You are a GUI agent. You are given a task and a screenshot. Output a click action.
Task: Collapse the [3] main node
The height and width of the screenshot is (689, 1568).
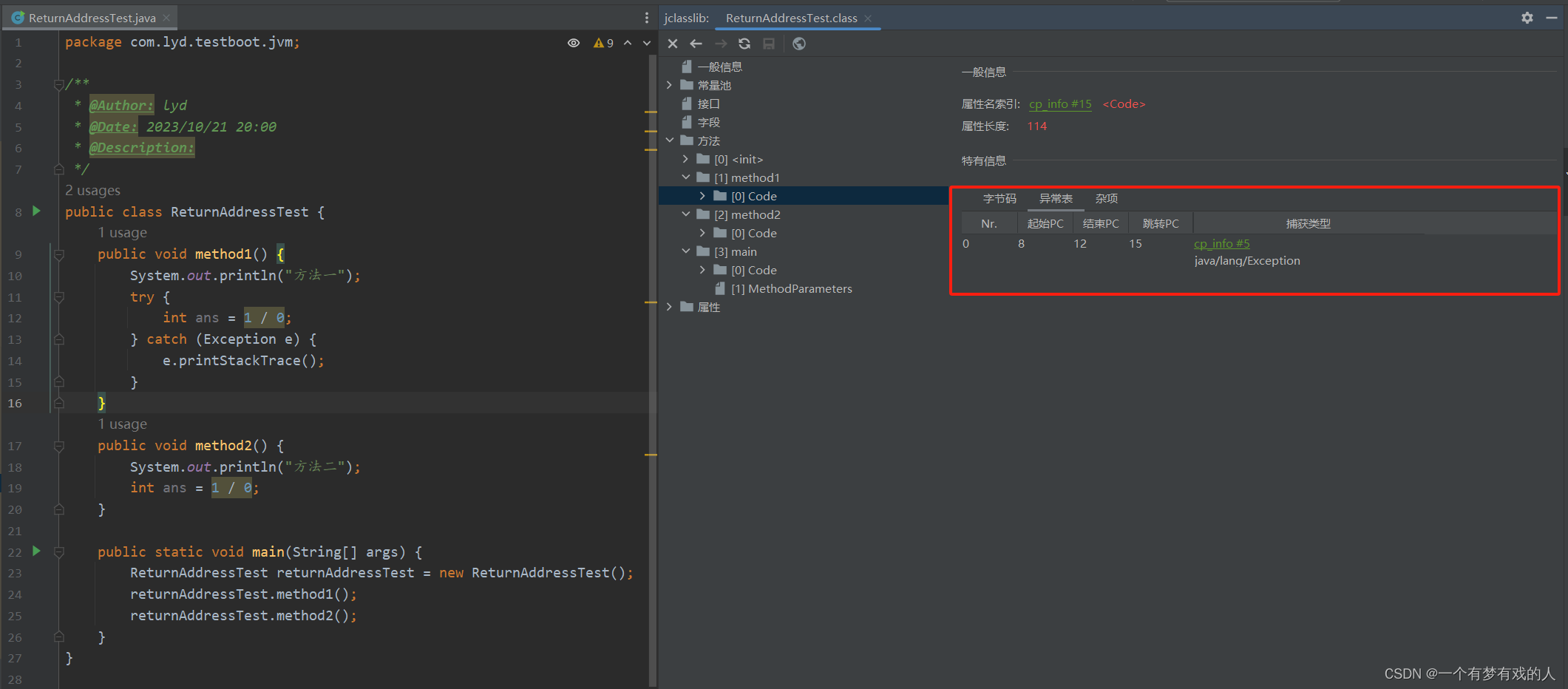click(x=686, y=251)
